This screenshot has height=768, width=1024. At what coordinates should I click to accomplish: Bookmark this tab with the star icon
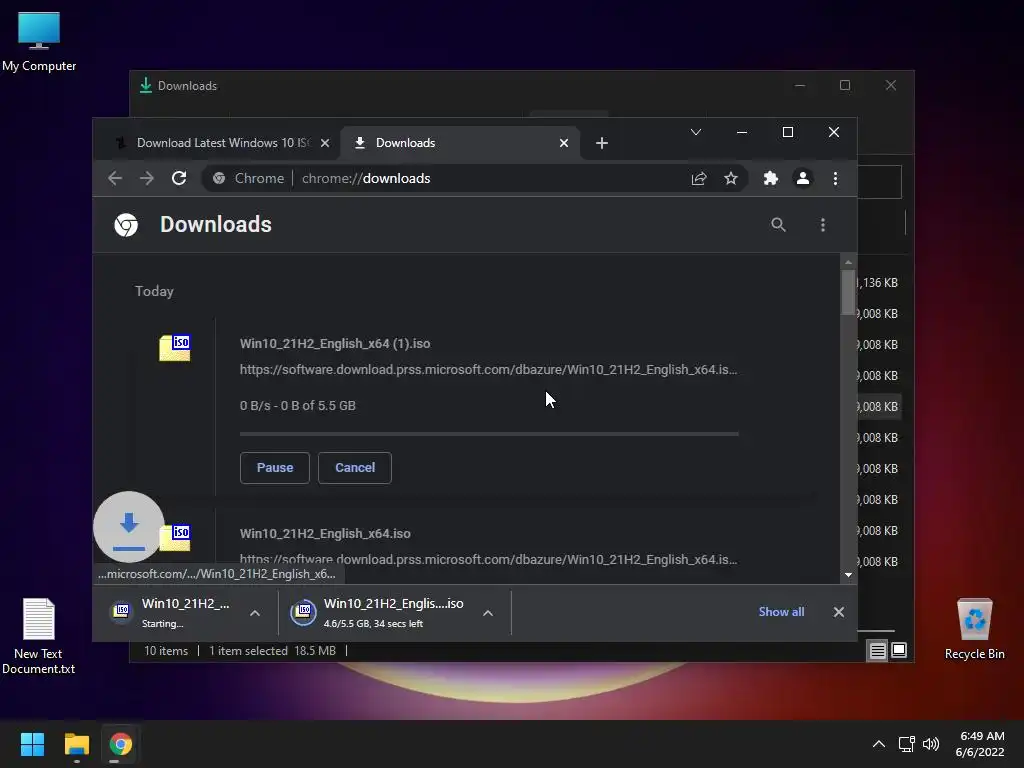pos(731,178)
